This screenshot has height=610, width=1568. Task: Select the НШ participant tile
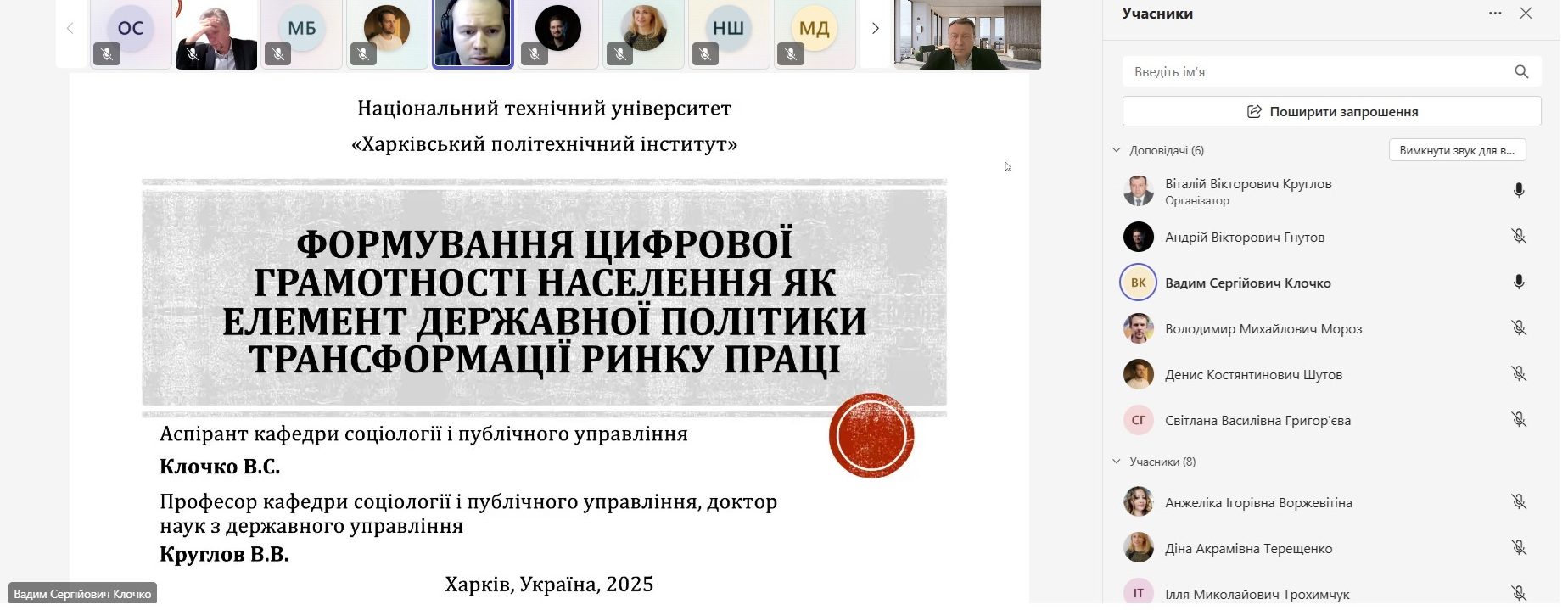(x=728, y=34)
